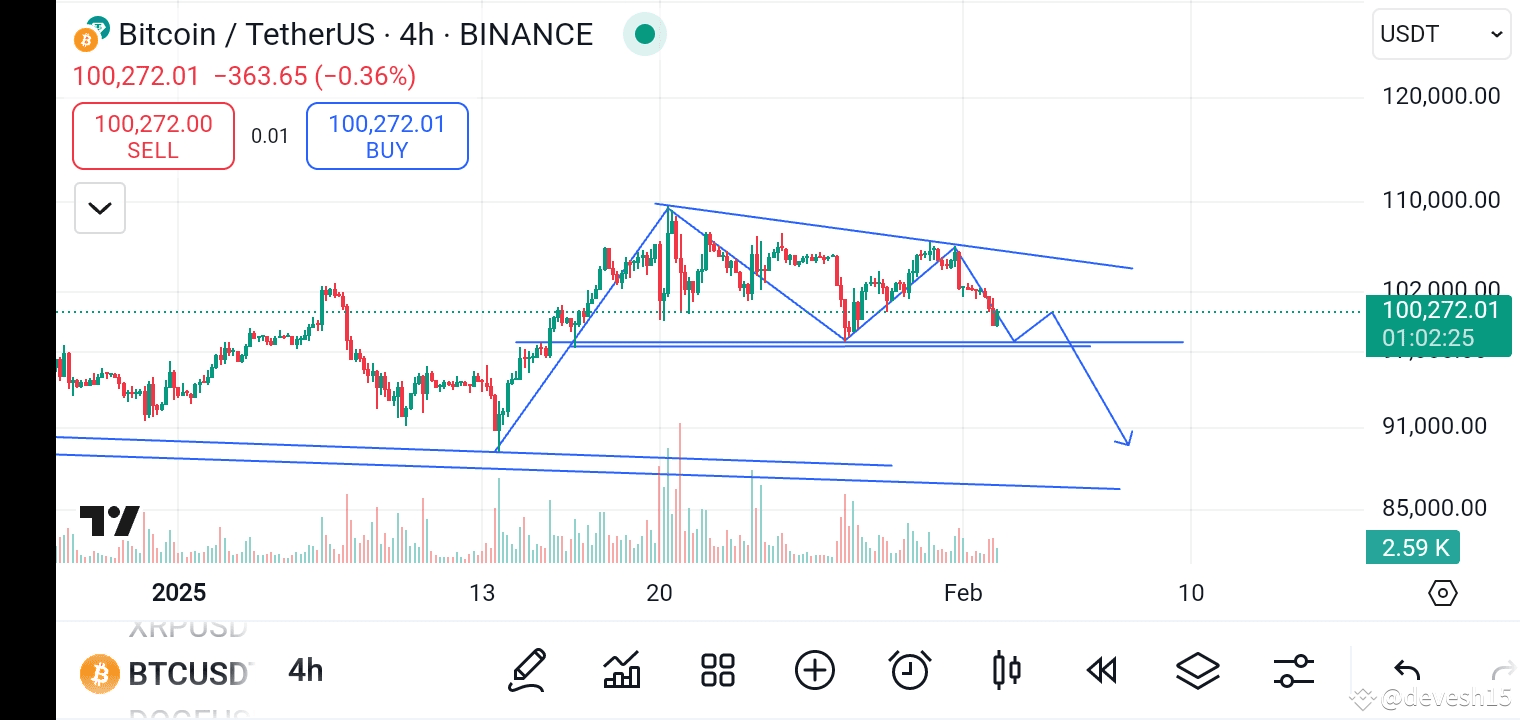This screenshot has height=720, width=1520.
Task: Open the drawing tools pencil icon
Action: [526, 670]
